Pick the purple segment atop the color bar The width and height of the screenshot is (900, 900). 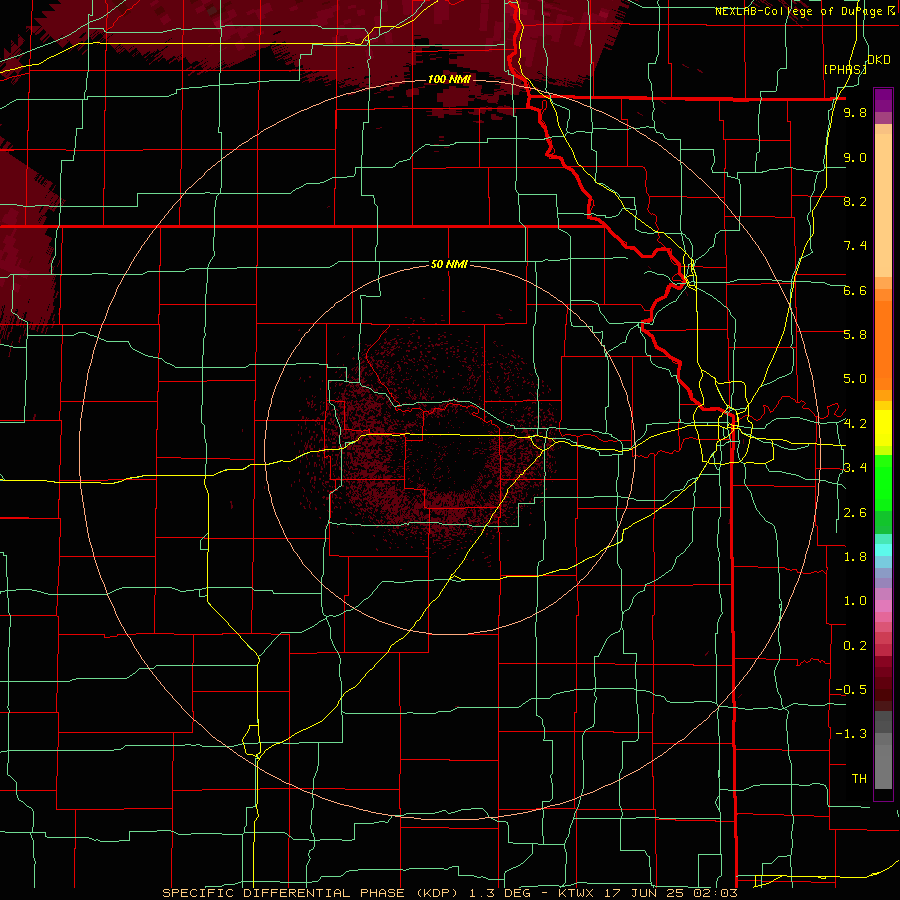[883, 100]
